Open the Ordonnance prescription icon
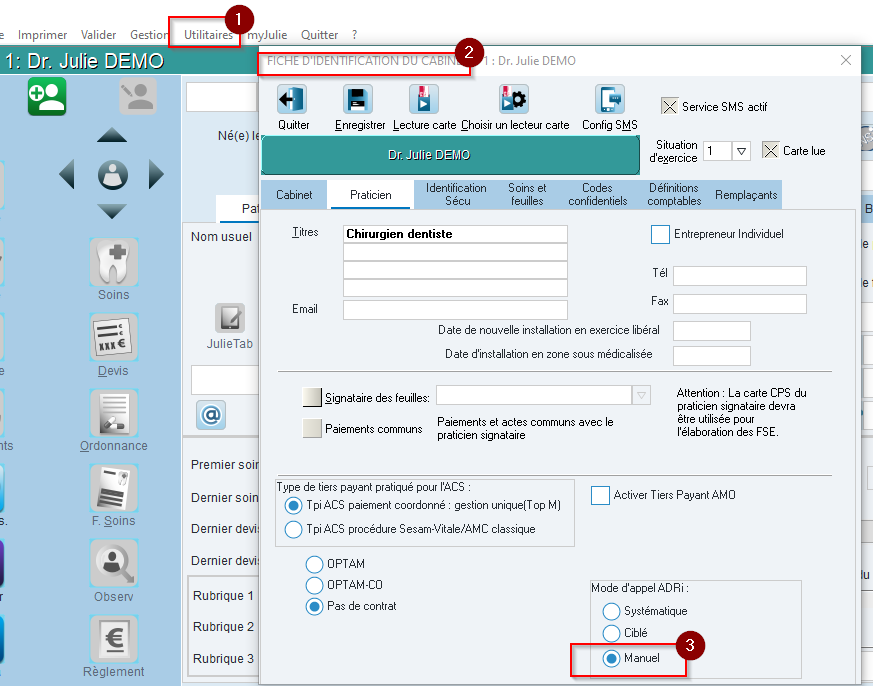Screen dimensions: 873x686 pos(114,413)
